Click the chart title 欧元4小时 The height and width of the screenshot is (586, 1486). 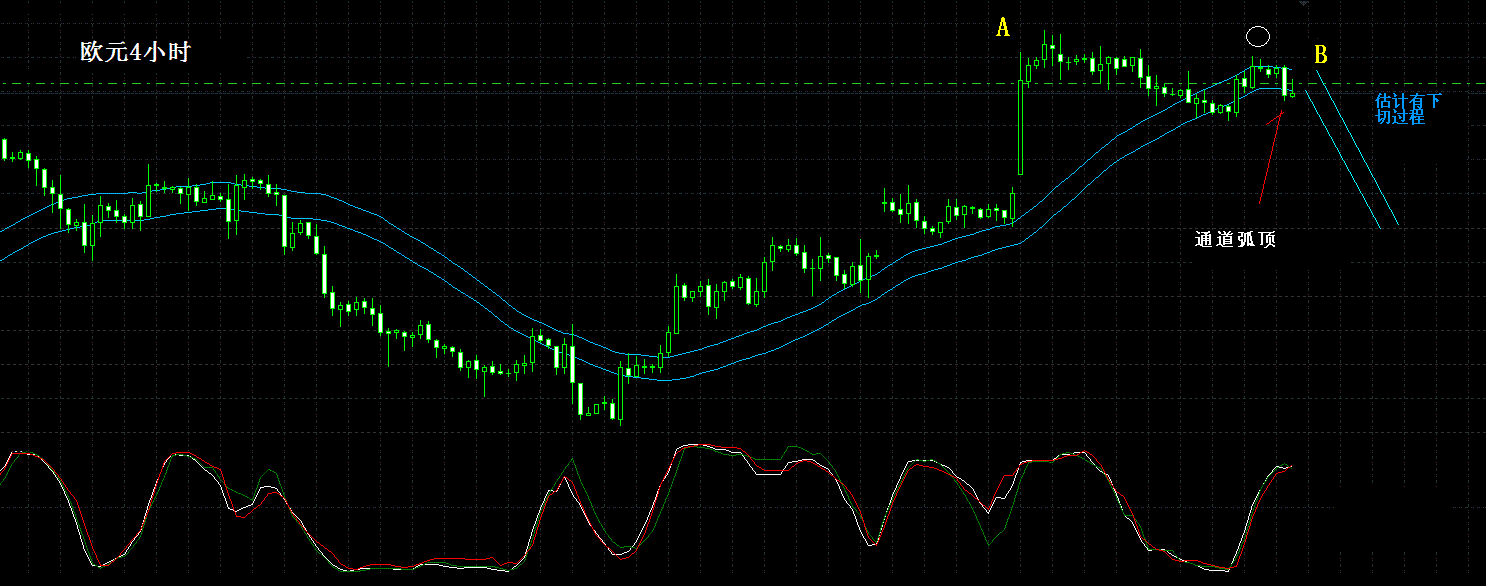tap(135, 53)
